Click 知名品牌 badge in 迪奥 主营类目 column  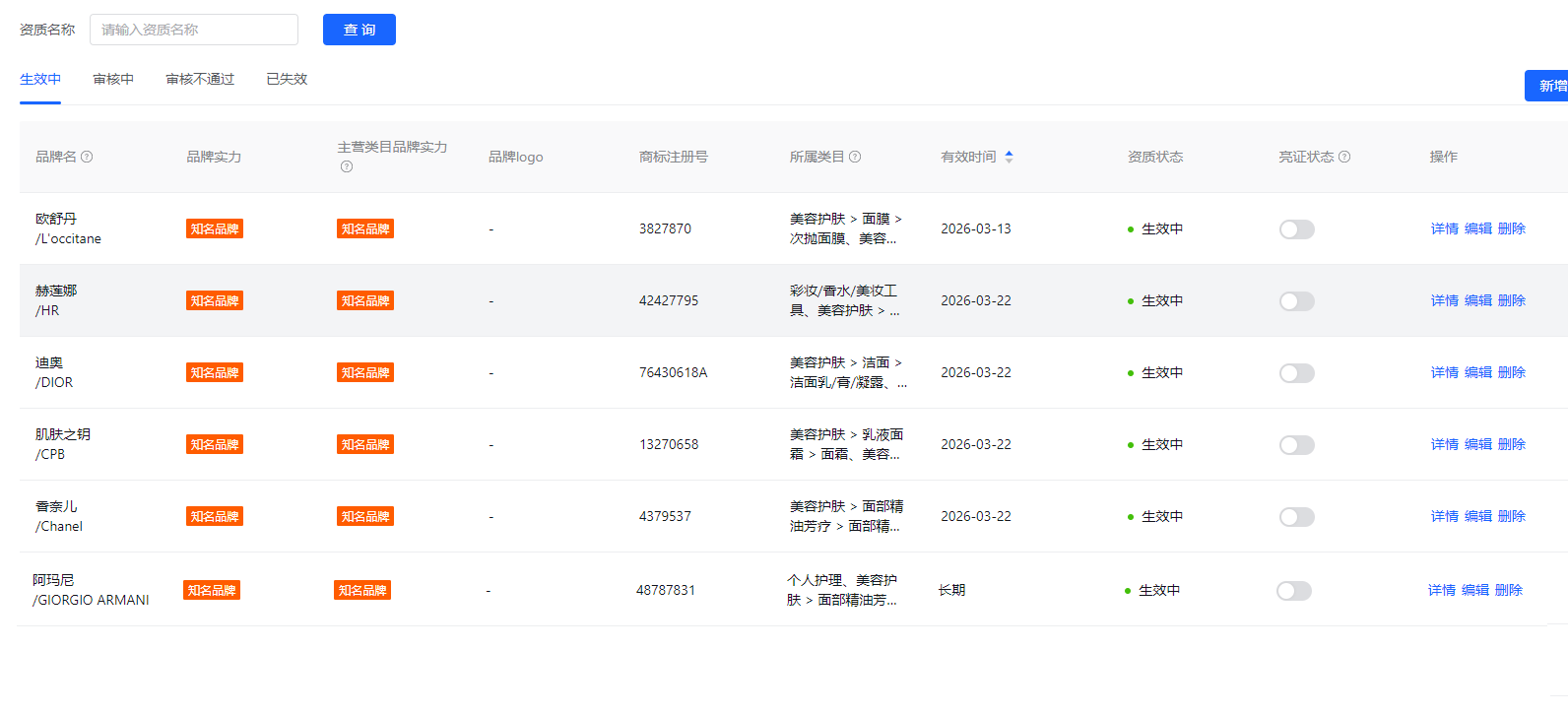(365, 372)
